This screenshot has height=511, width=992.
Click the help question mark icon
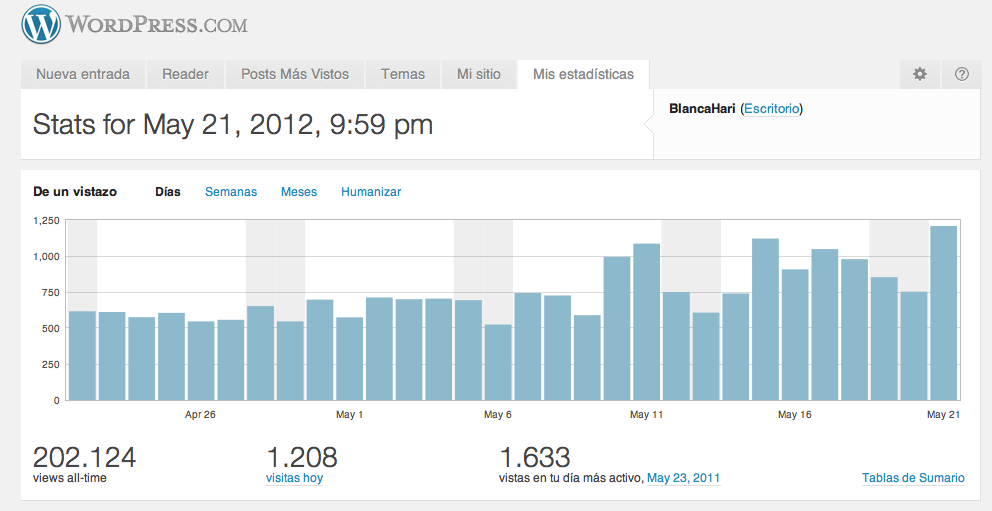click(961, 74)
